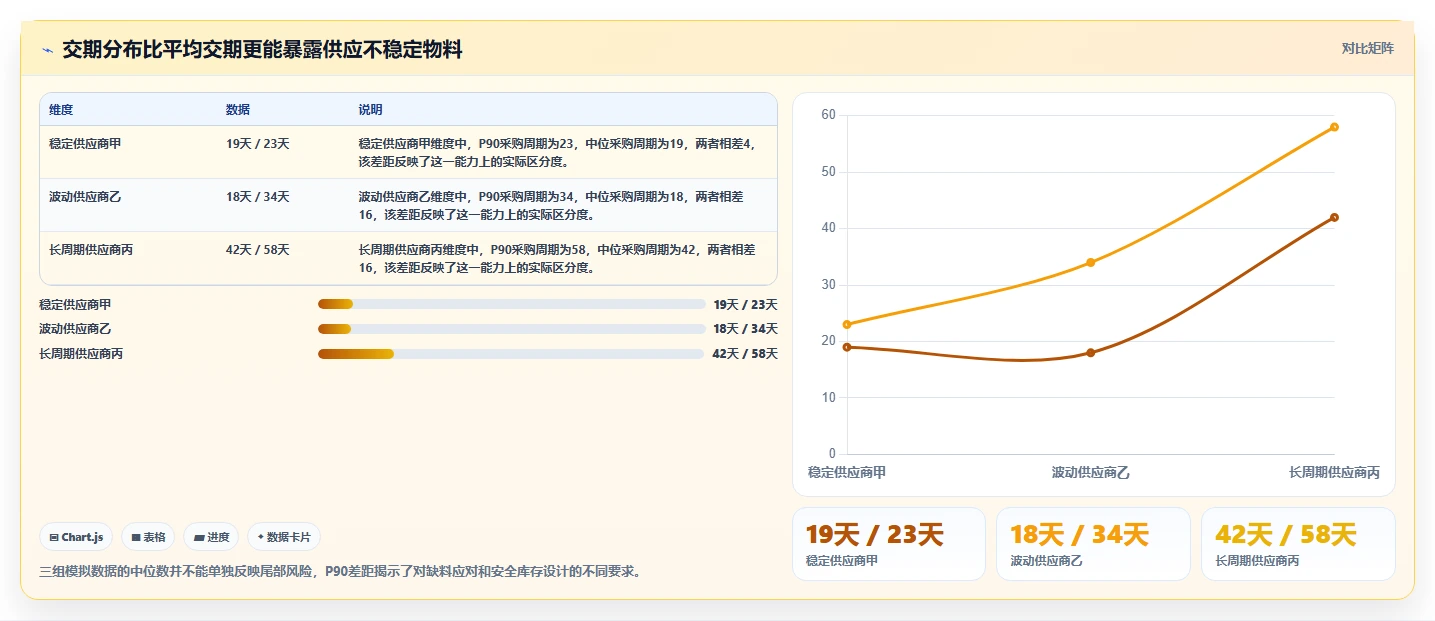This screenshot has width=1435, height=621.
Task: Click the 波动供应商乙 label beside its progress bar
Action: click(x=75, y=329)
